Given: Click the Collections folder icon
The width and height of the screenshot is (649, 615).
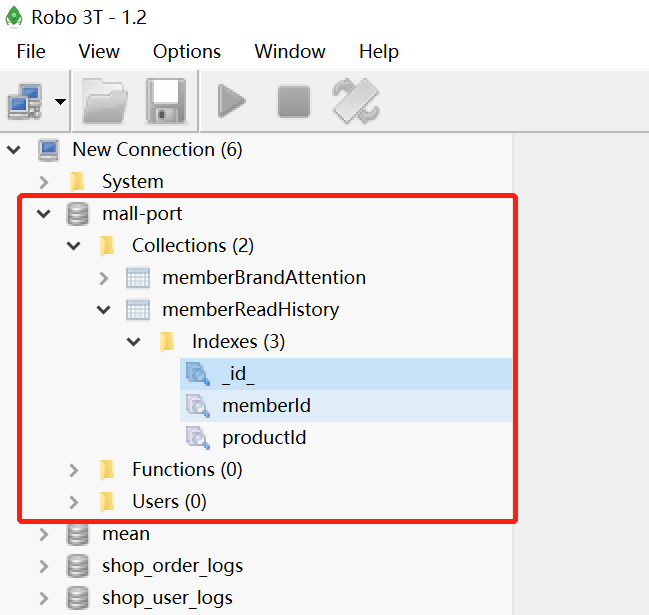Looking at the screenshot, I should click(107, 246).
